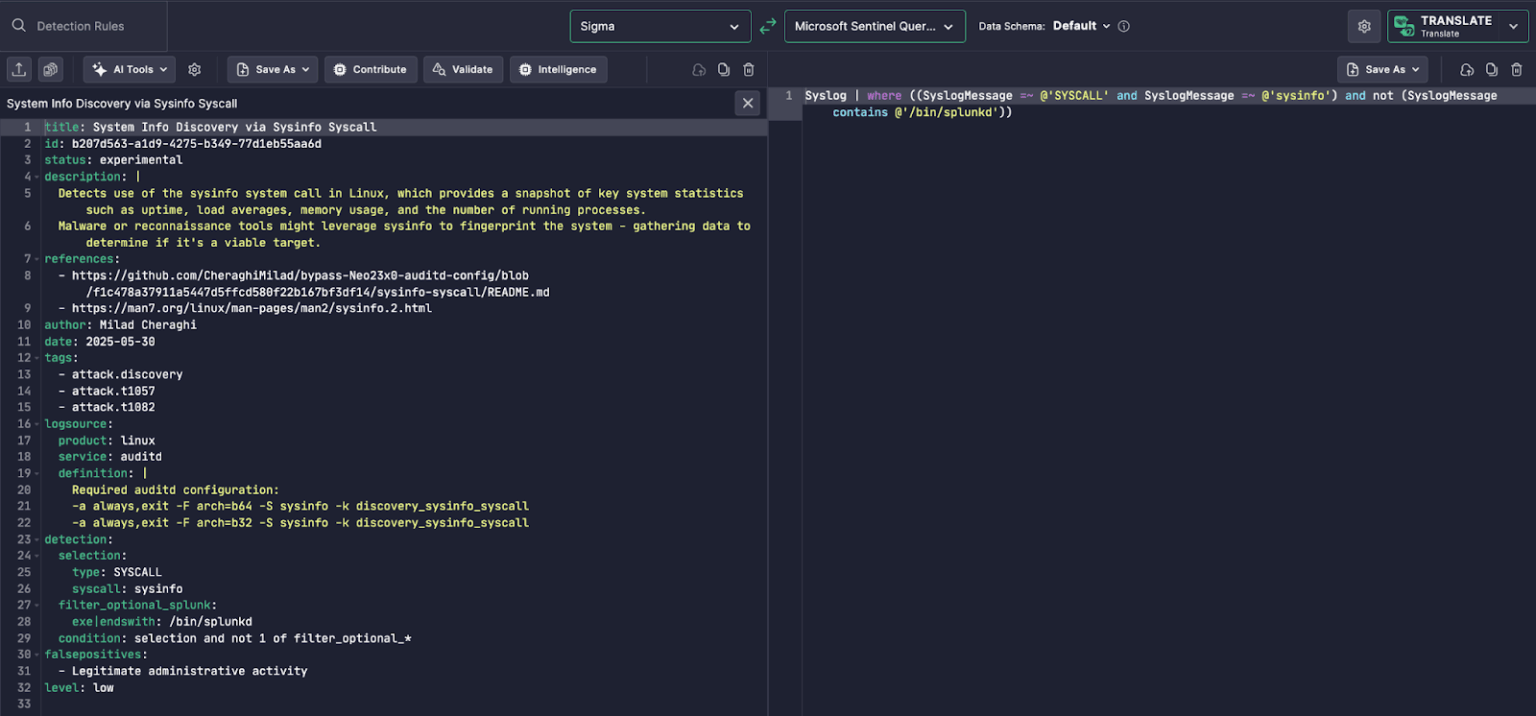1536x716 pixels.
Task: Click the stacked documents icon beside upload
Action: tap(48, 69)
